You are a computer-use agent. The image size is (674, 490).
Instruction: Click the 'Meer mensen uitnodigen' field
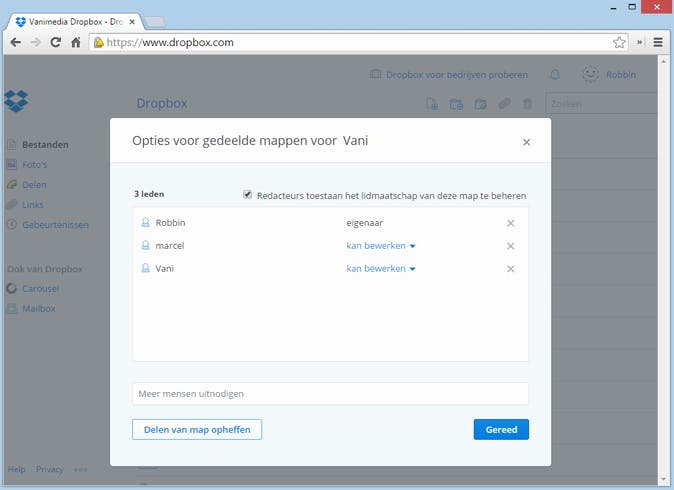click(331, 394)
